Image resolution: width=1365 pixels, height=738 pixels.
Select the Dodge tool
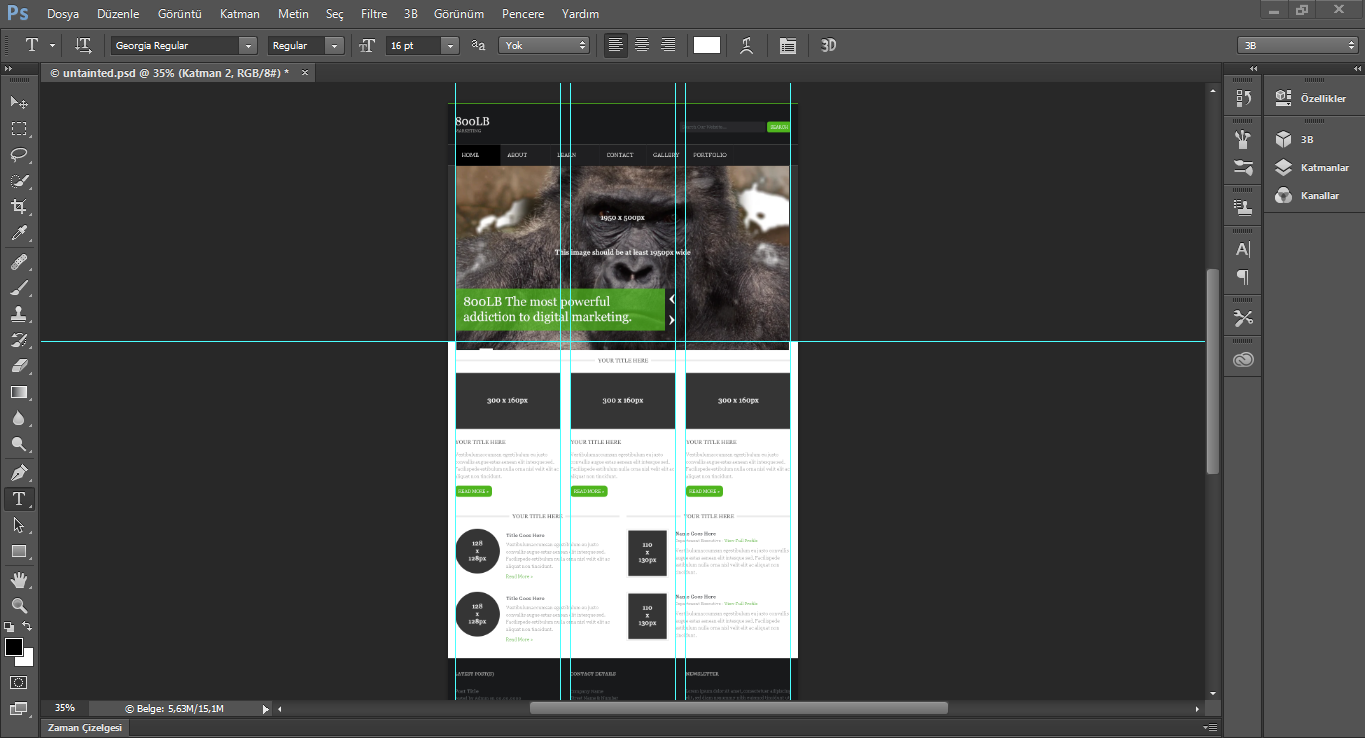19,444
